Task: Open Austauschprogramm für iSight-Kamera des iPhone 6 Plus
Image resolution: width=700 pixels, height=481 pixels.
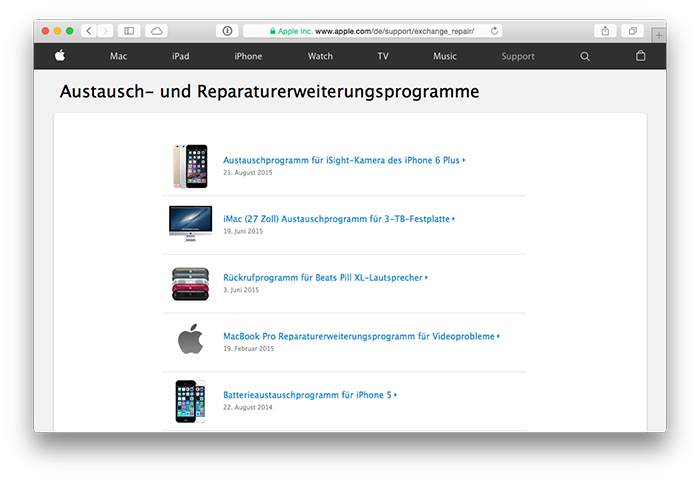Action: coord(344,160)
